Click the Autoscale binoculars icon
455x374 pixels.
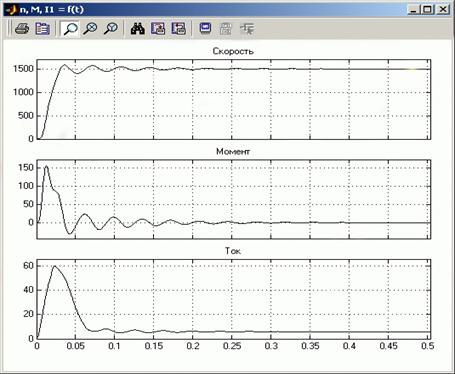click(x=137, y=29)
